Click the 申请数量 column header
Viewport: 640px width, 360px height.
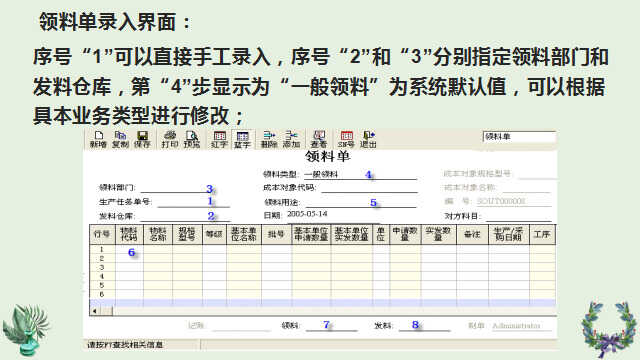tap(405, 234)
